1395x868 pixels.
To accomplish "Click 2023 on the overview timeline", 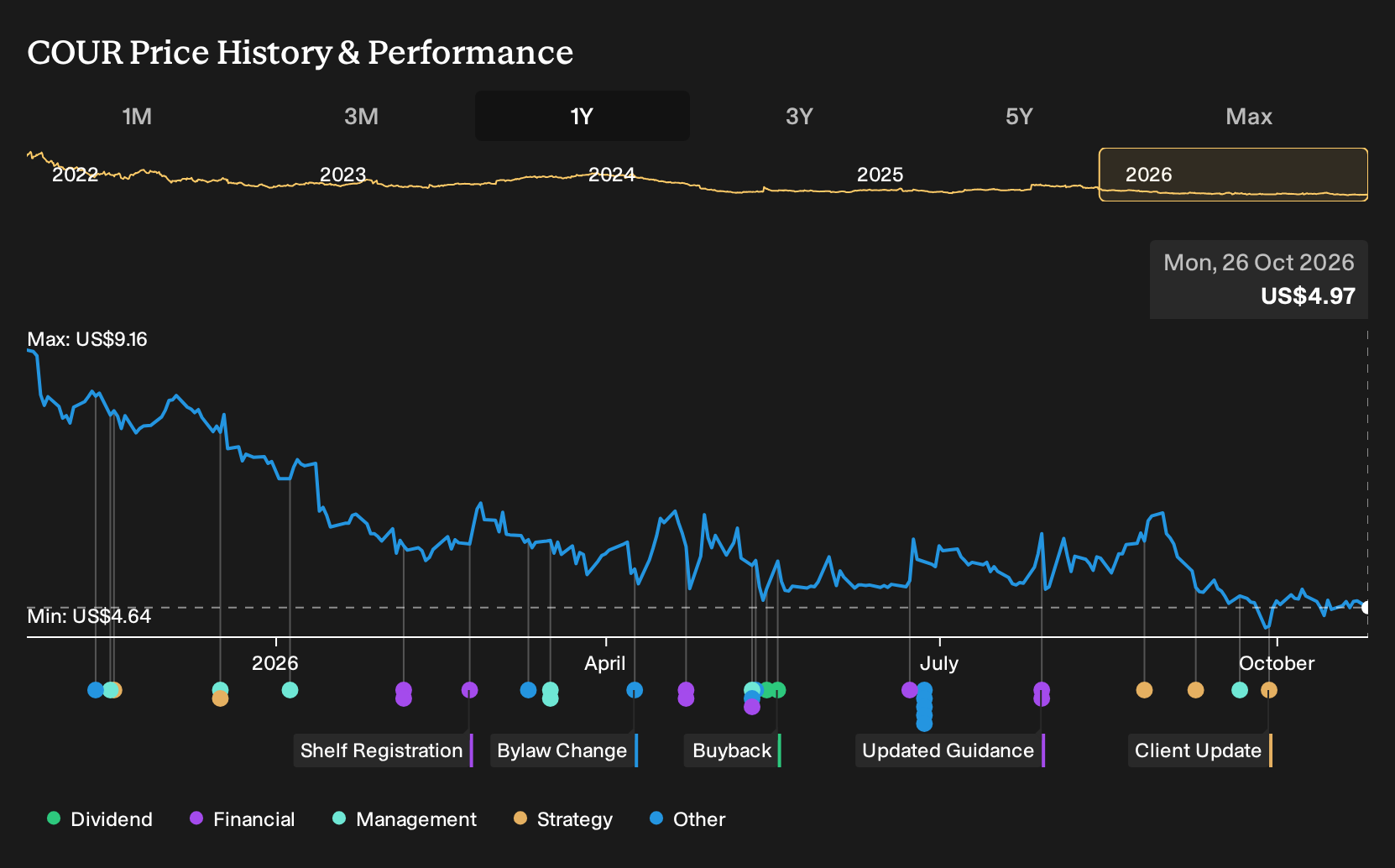I will (343, 175).
